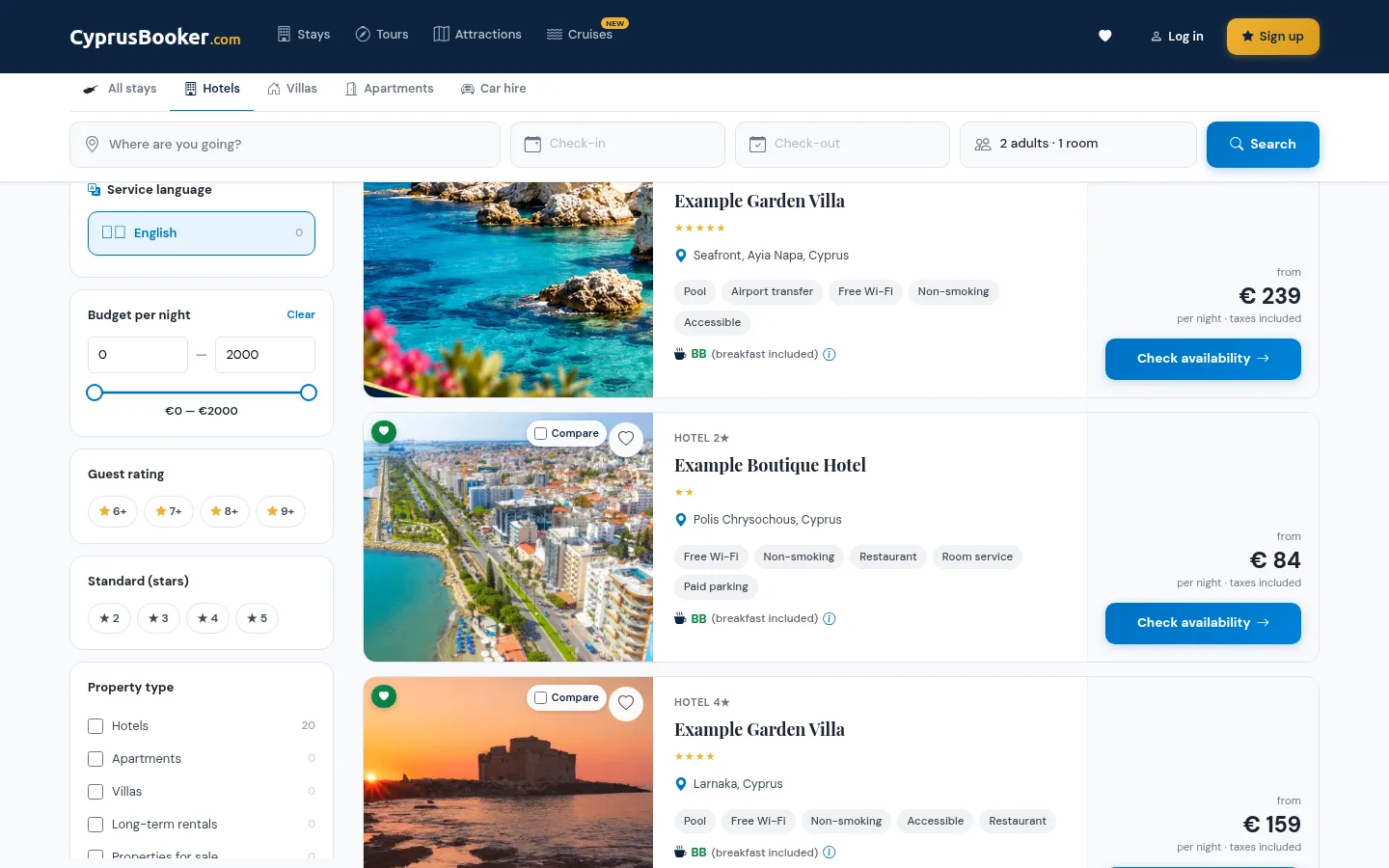The height and width of the screenshot is (868, 1389).
Task: Open the guests and rooms selector
Action: click(x=1078, y=145)
